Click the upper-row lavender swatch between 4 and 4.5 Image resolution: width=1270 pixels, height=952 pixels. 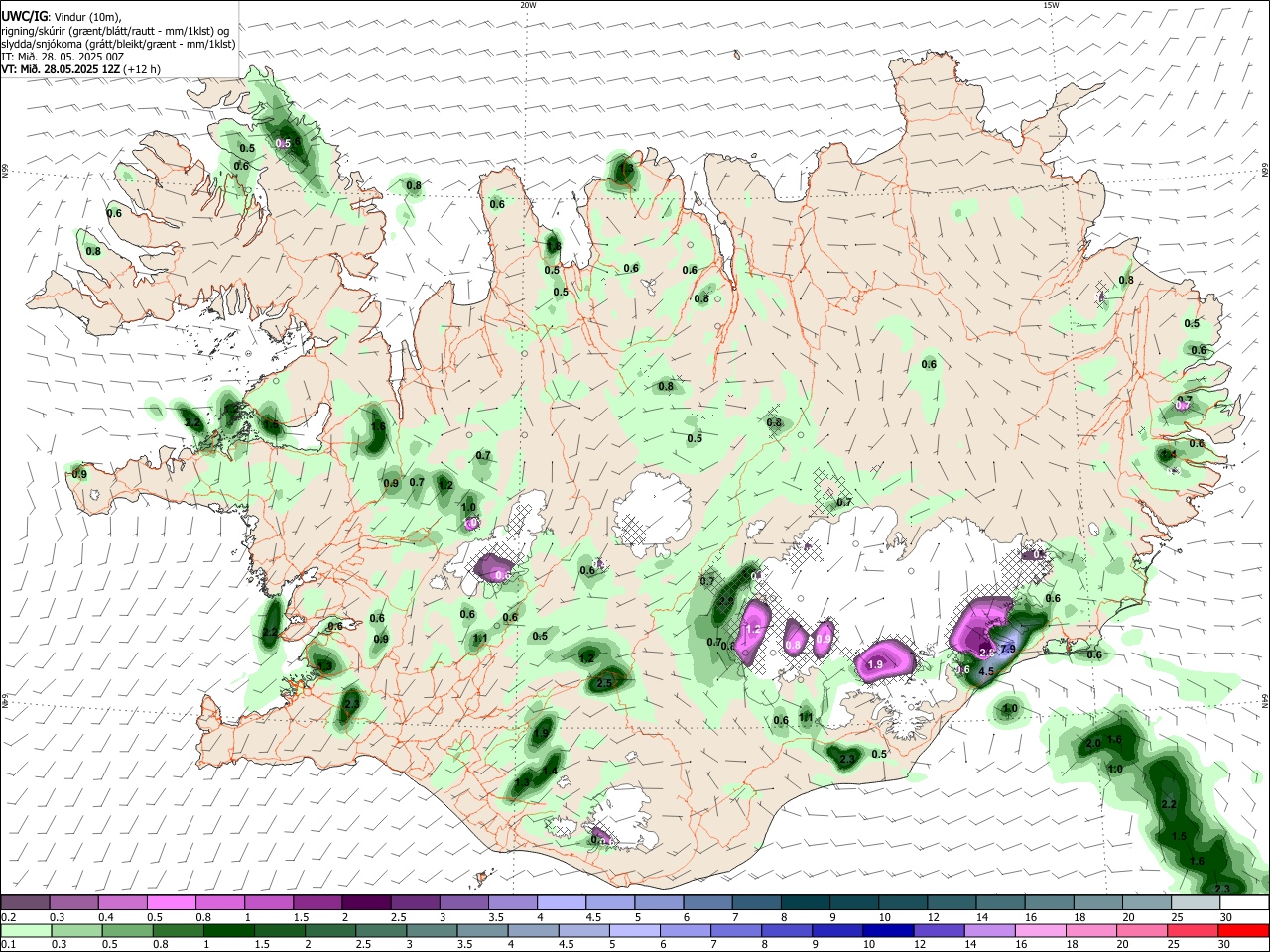tap(561, 903)
